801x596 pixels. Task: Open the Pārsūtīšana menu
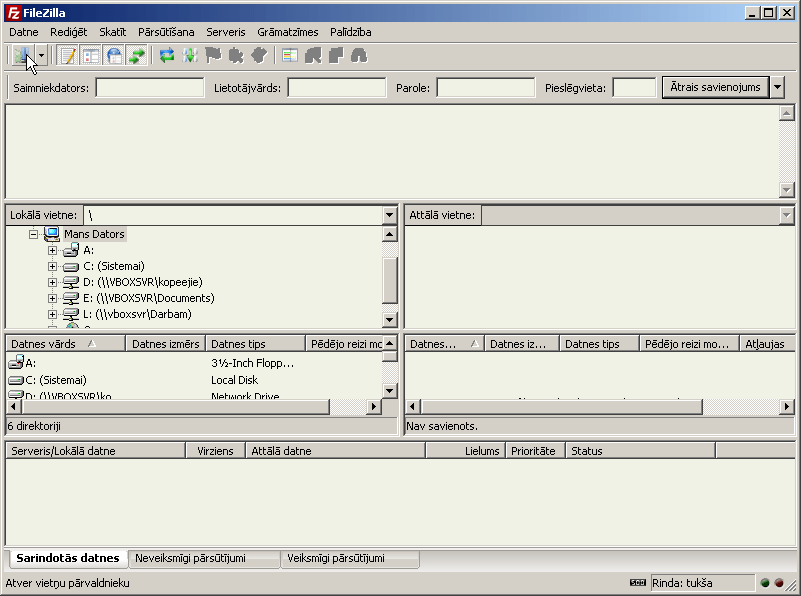tap(166, 32)
